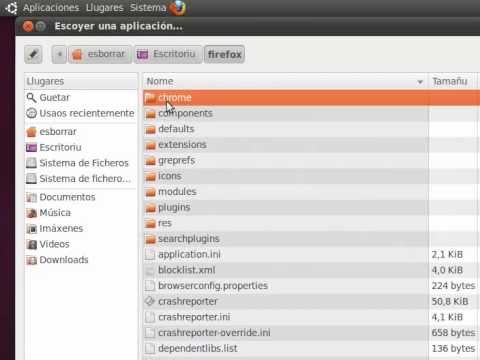Select the extensions folder
This screenshot has height=360, width=480.
coord(312,145)
